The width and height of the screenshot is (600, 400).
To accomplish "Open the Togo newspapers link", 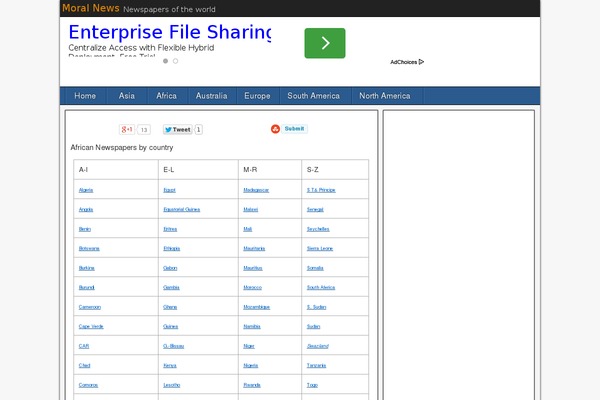I will click(x=312, y=385).
